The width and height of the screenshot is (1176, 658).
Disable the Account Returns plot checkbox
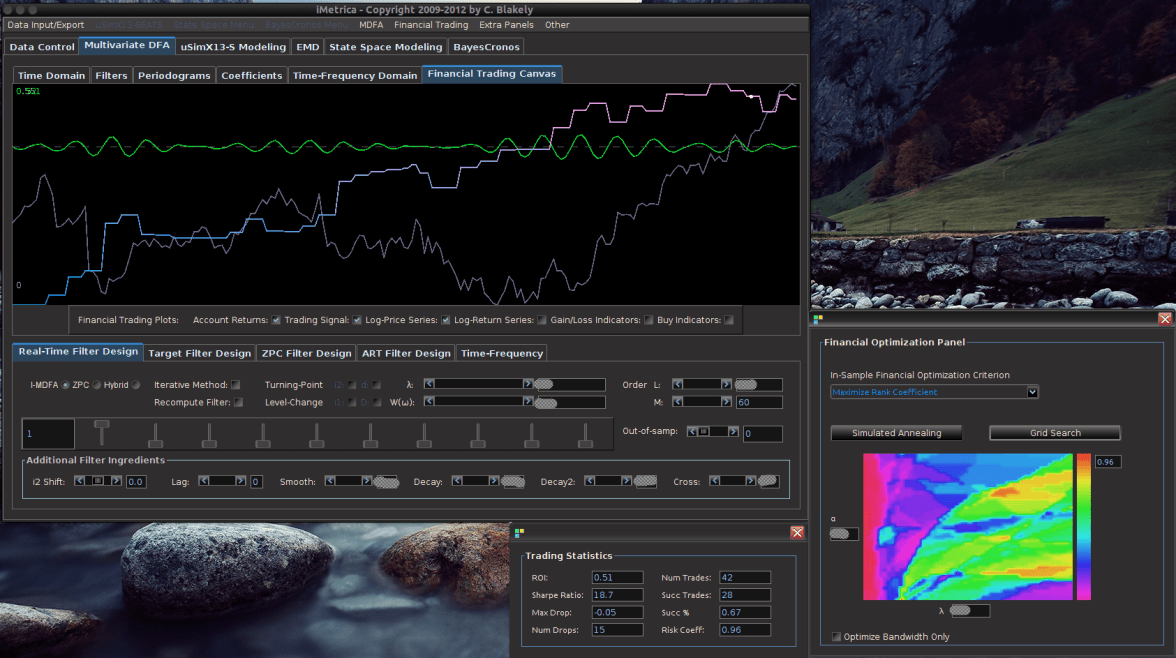[276, 320]
